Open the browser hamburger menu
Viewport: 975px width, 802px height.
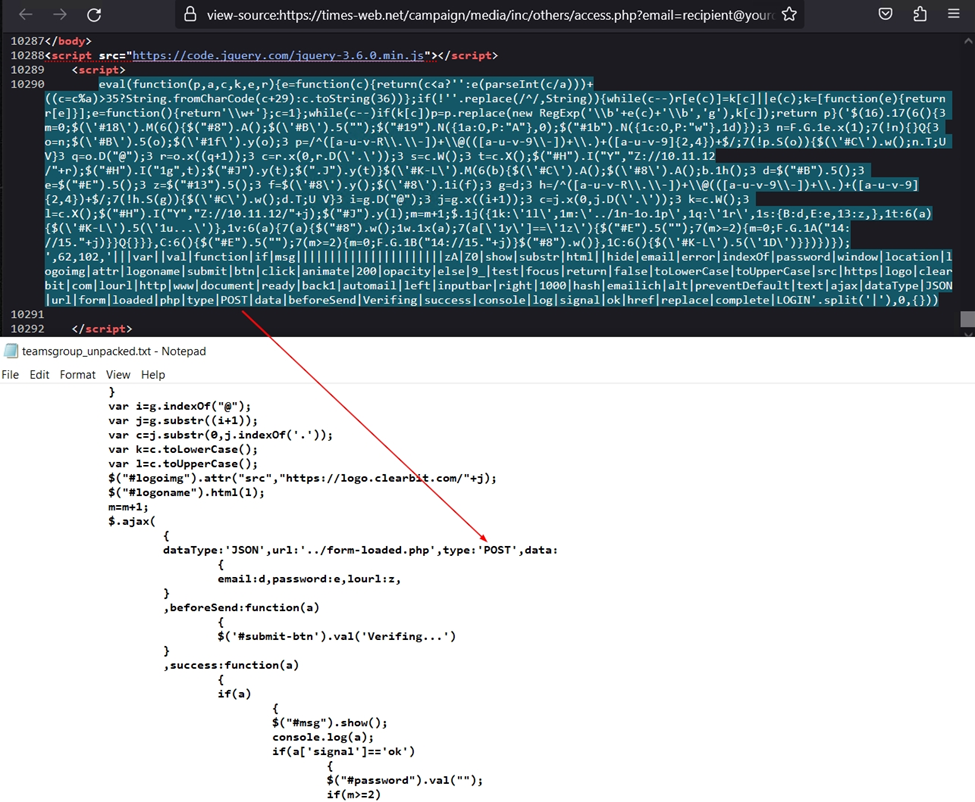coord(953,14)
